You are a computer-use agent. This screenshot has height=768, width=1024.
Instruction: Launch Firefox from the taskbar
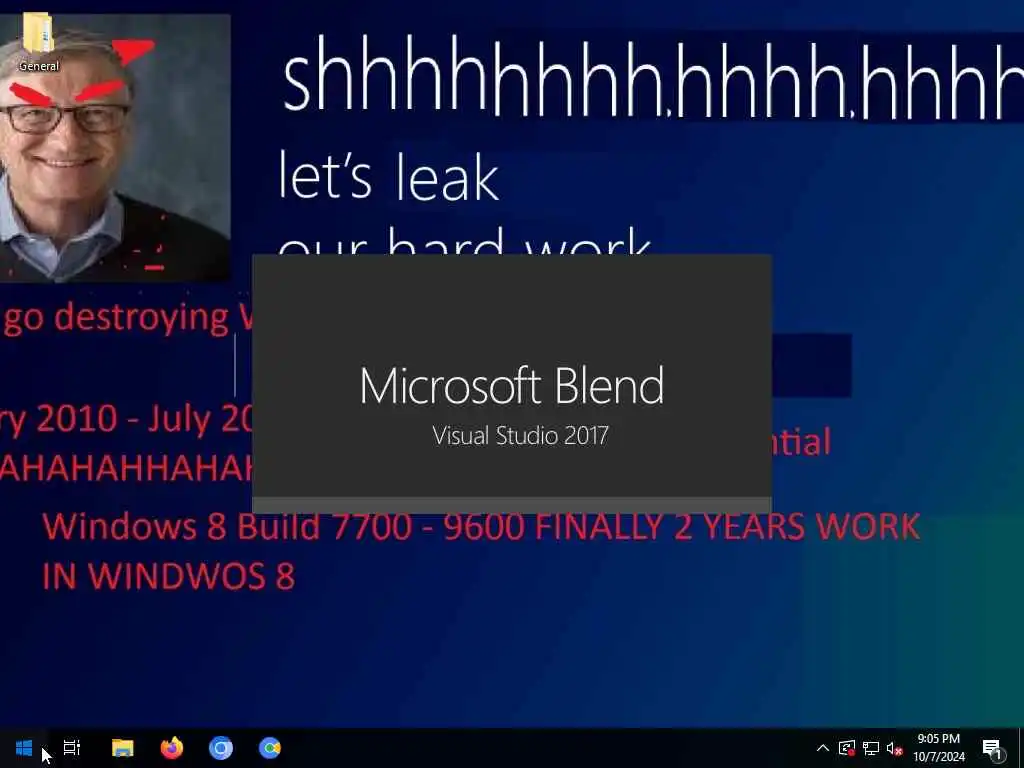[x=172, y=748]
